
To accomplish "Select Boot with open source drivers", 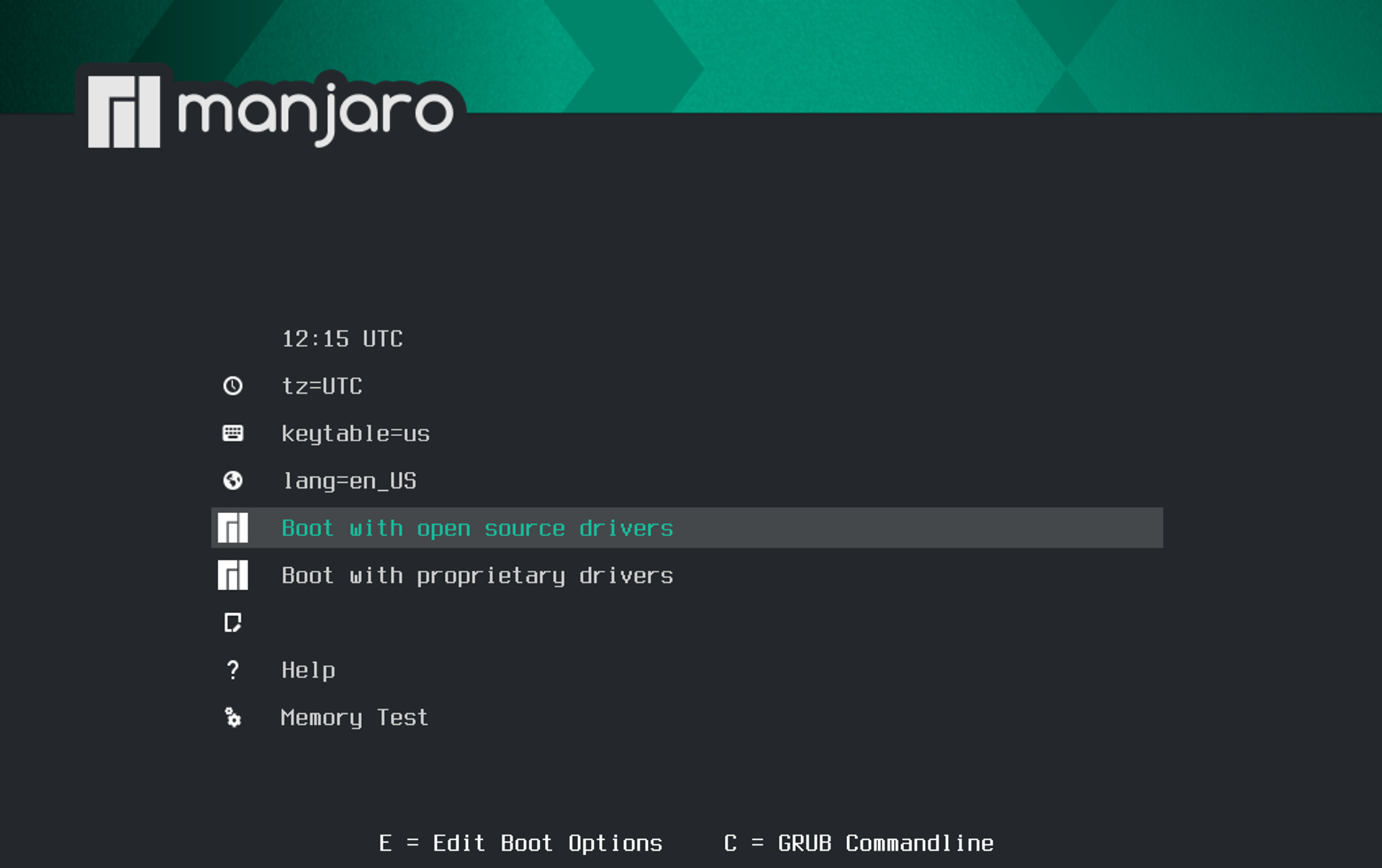I will click(x=687, y=528).
